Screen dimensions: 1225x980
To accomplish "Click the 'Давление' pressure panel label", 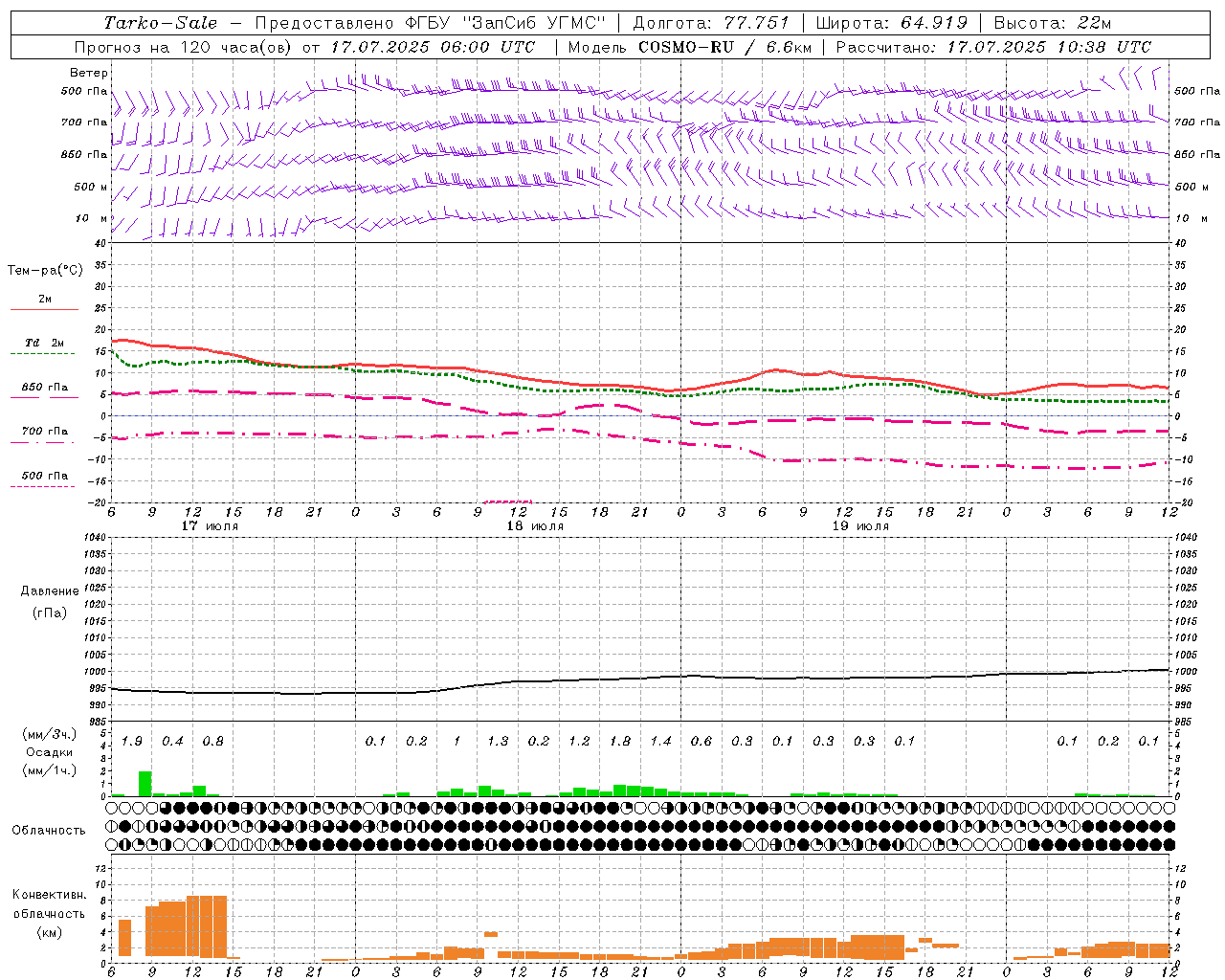I will coord(50,591).
